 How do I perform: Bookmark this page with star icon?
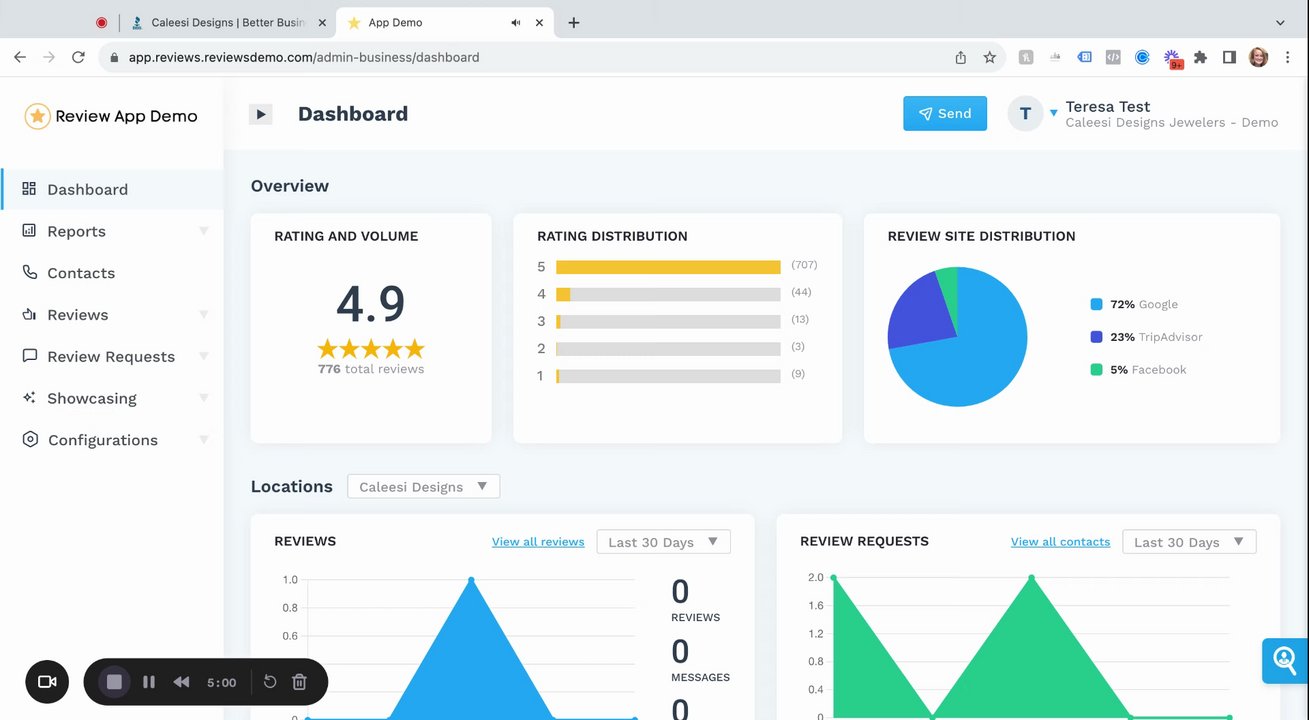[x=990, y=57]
